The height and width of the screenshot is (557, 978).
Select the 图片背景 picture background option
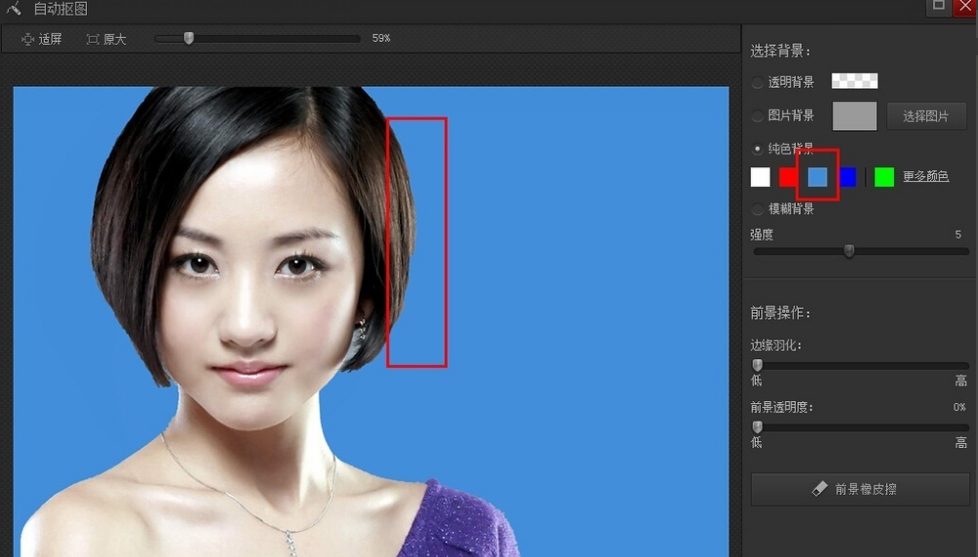[x=758, y=116]
